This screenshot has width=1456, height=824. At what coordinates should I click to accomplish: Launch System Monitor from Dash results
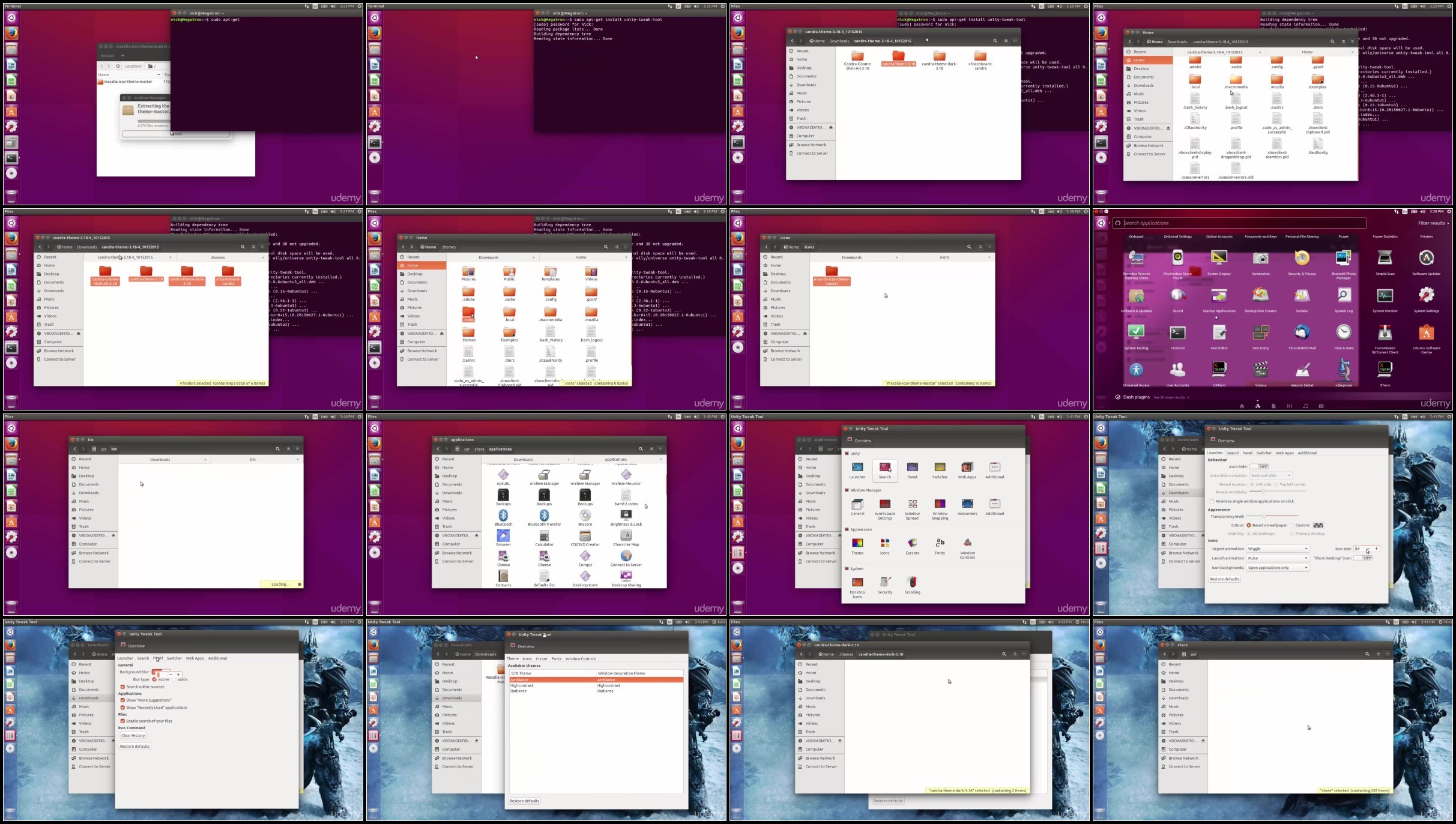1385,300
